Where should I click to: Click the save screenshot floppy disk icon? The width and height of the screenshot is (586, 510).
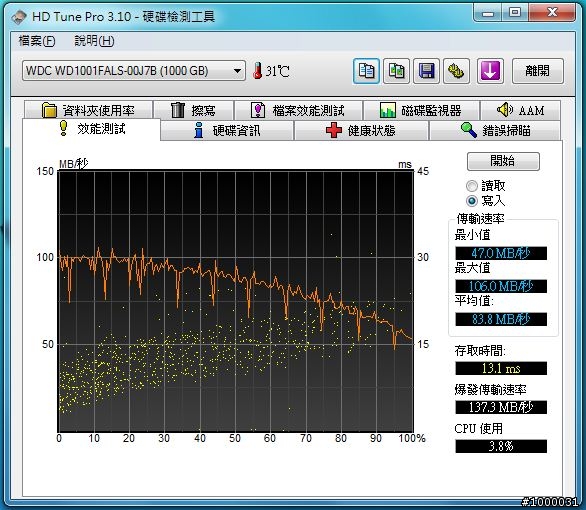click(426, 71)
